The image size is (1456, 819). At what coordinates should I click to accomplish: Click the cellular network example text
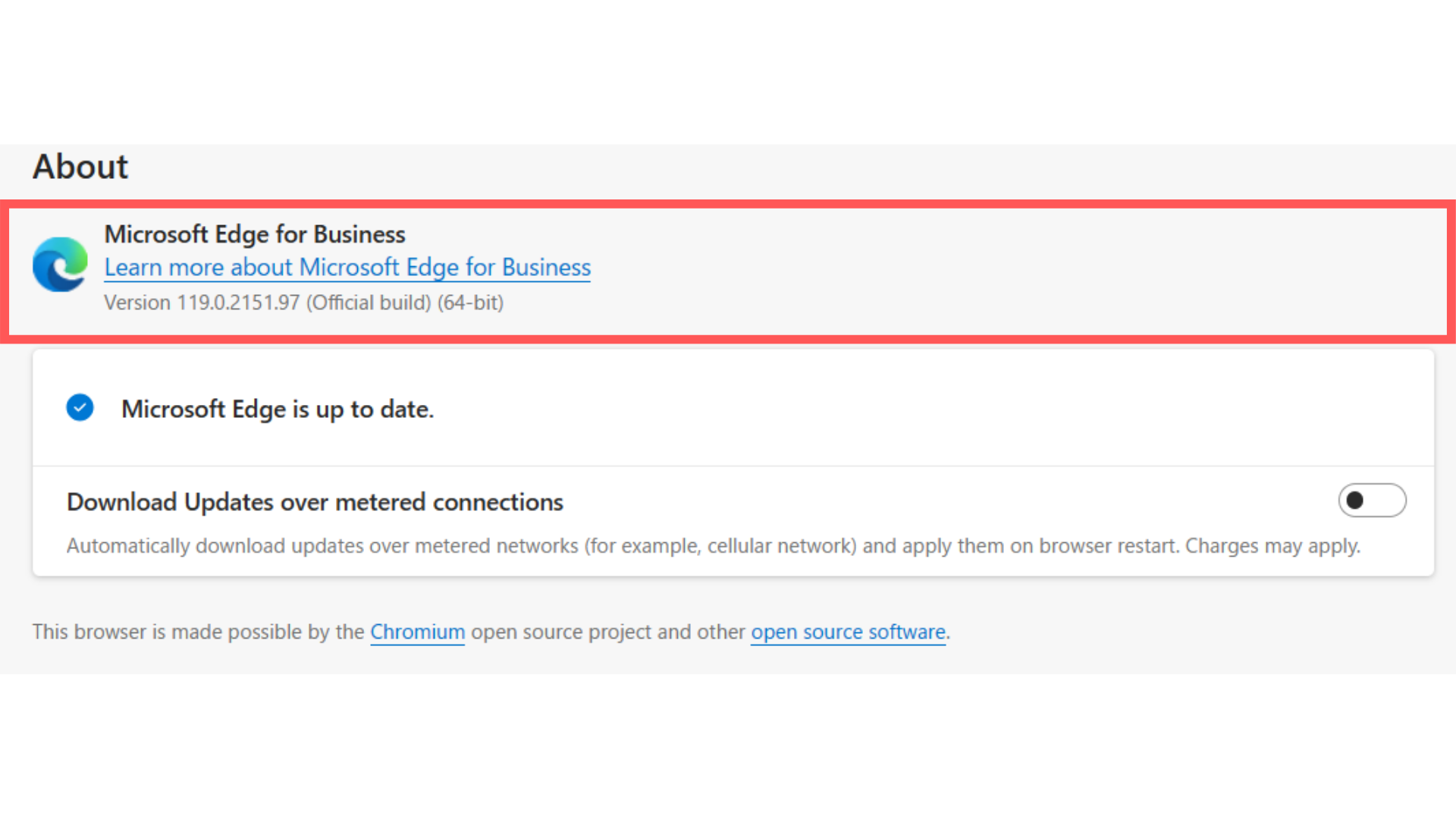coord(781,546)
